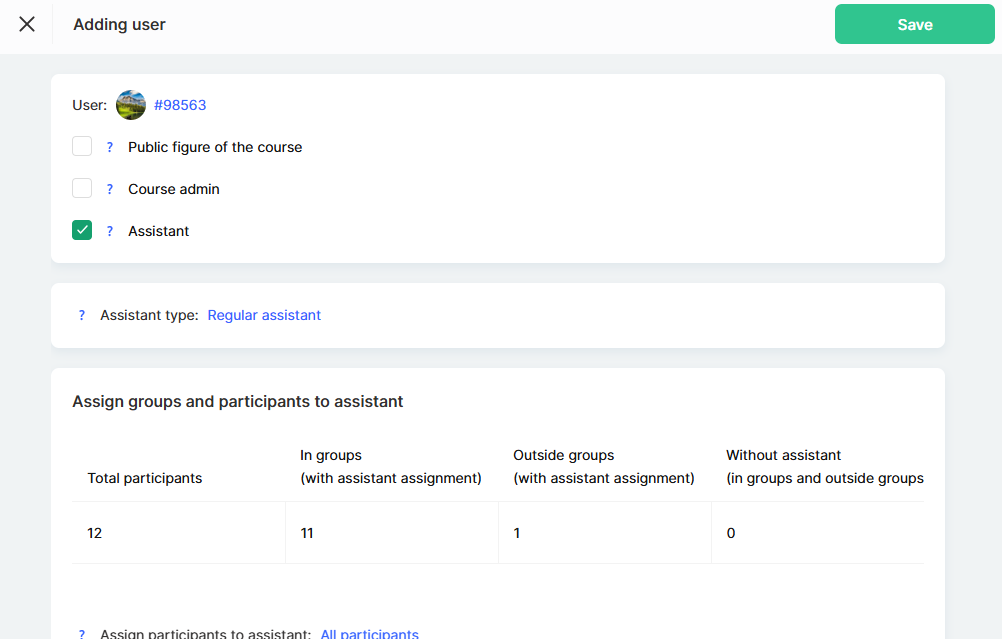1002x639 pixels.
Task: Check the Course admin checkbox
Action: pos(82,189)
